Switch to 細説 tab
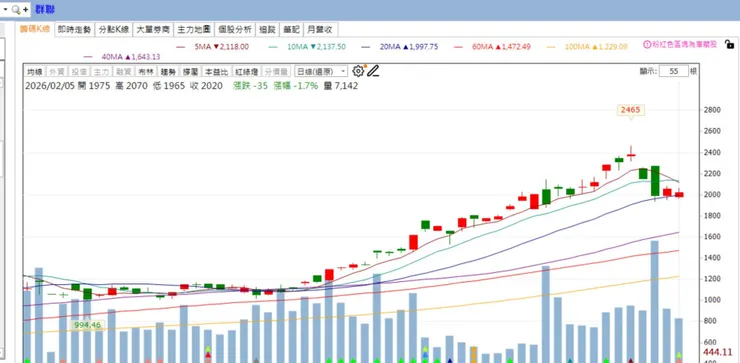This screenshot has width=740, height=363. [267, 29]
